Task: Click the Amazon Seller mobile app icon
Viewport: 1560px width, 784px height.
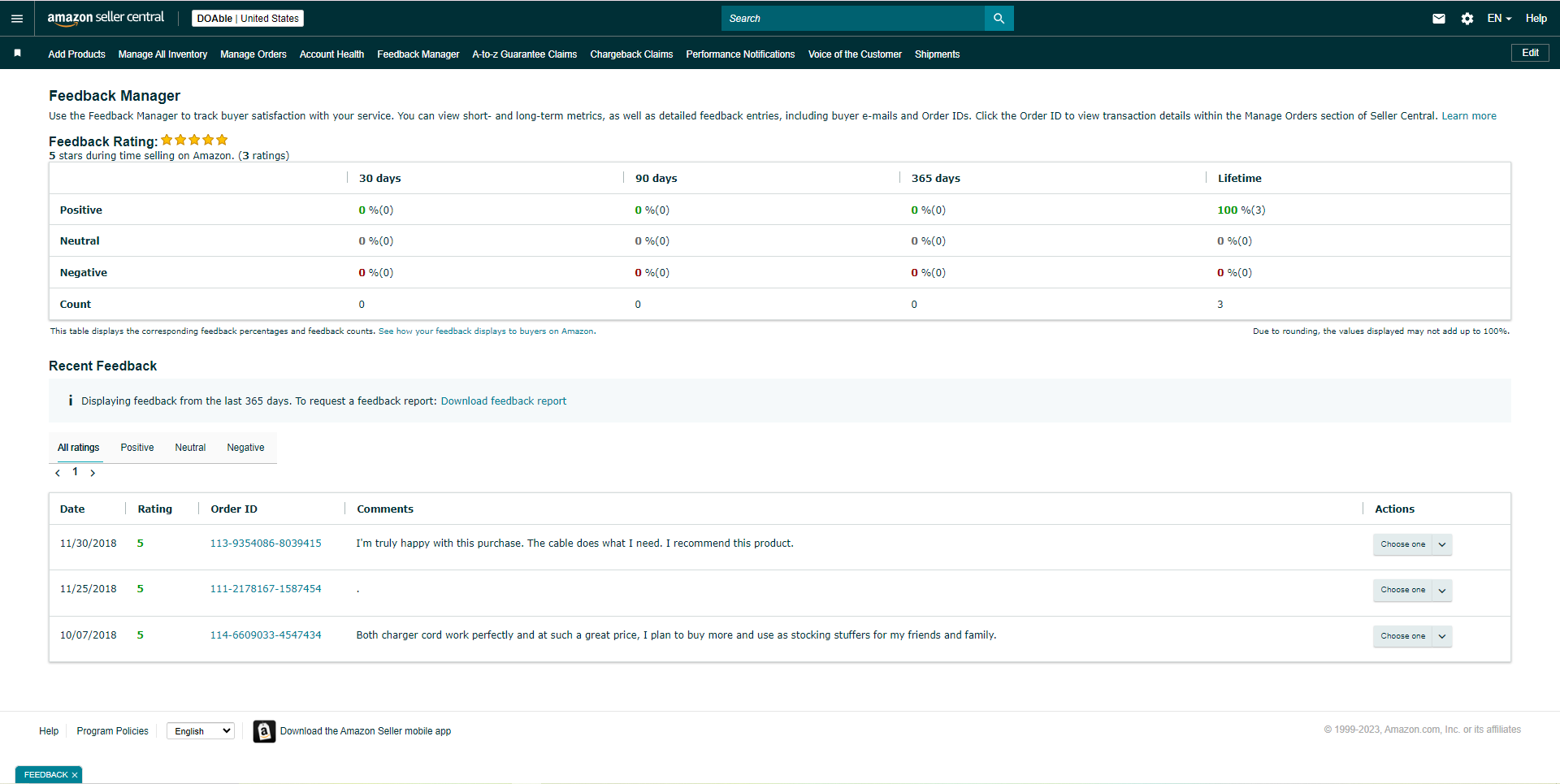Action: point(264,731)
